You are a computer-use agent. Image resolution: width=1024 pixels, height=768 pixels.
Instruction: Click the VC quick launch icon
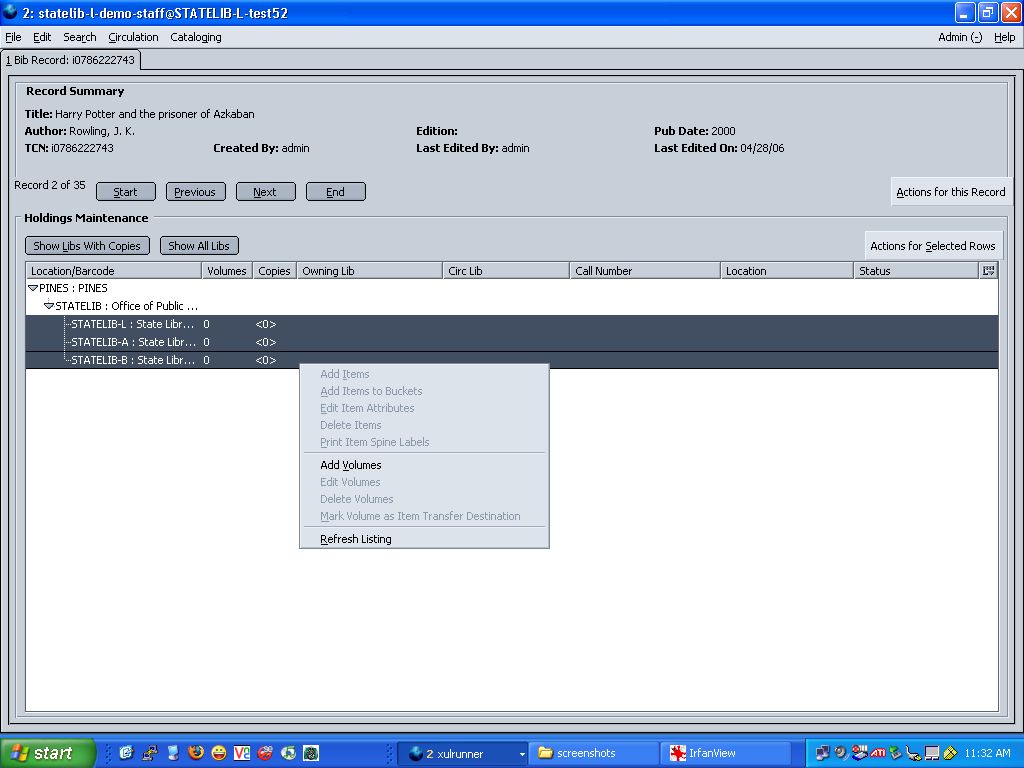pyautogui.click(x=242, y=753)
